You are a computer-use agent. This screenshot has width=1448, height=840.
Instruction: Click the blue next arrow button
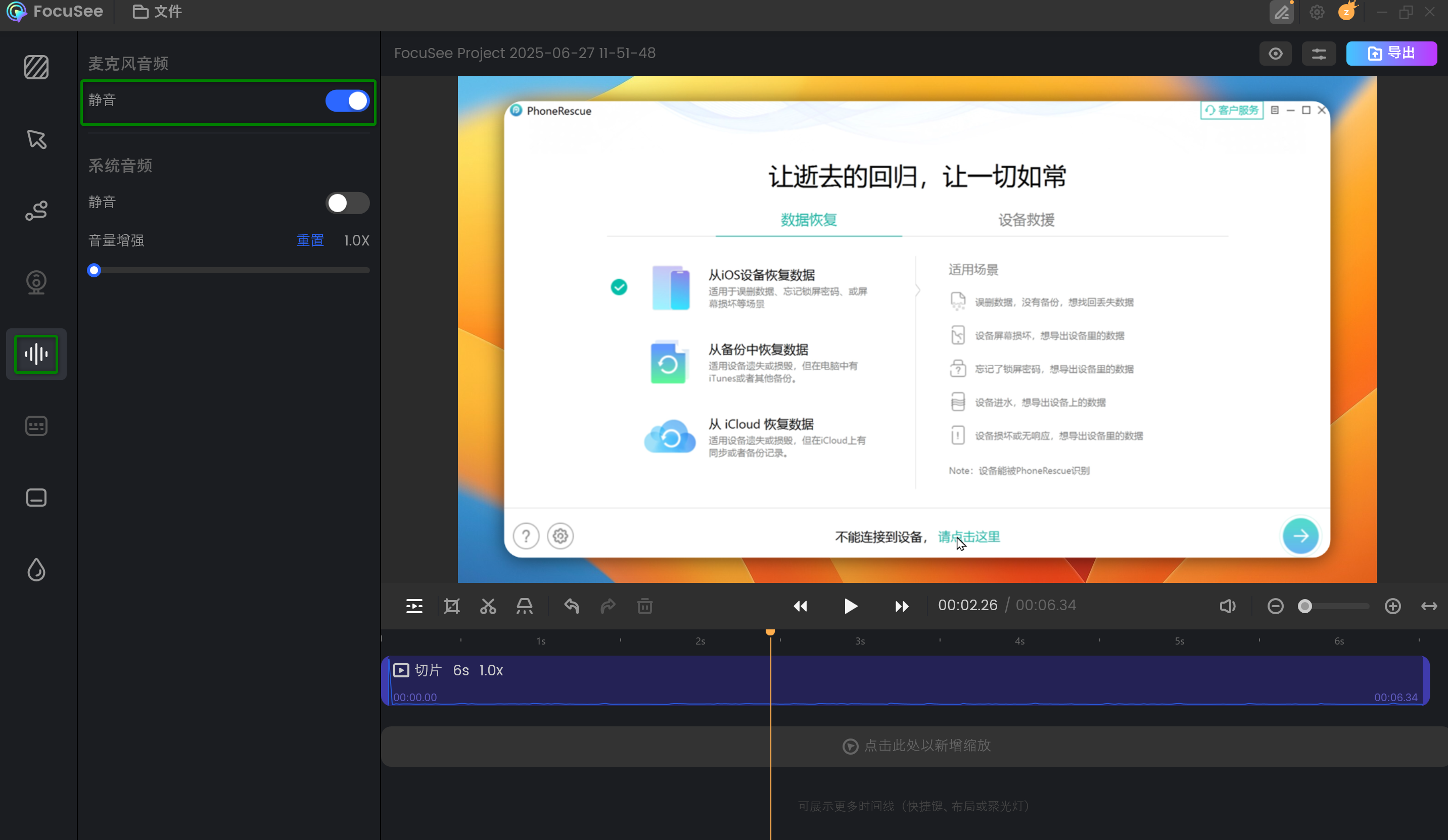(1300, 536)
